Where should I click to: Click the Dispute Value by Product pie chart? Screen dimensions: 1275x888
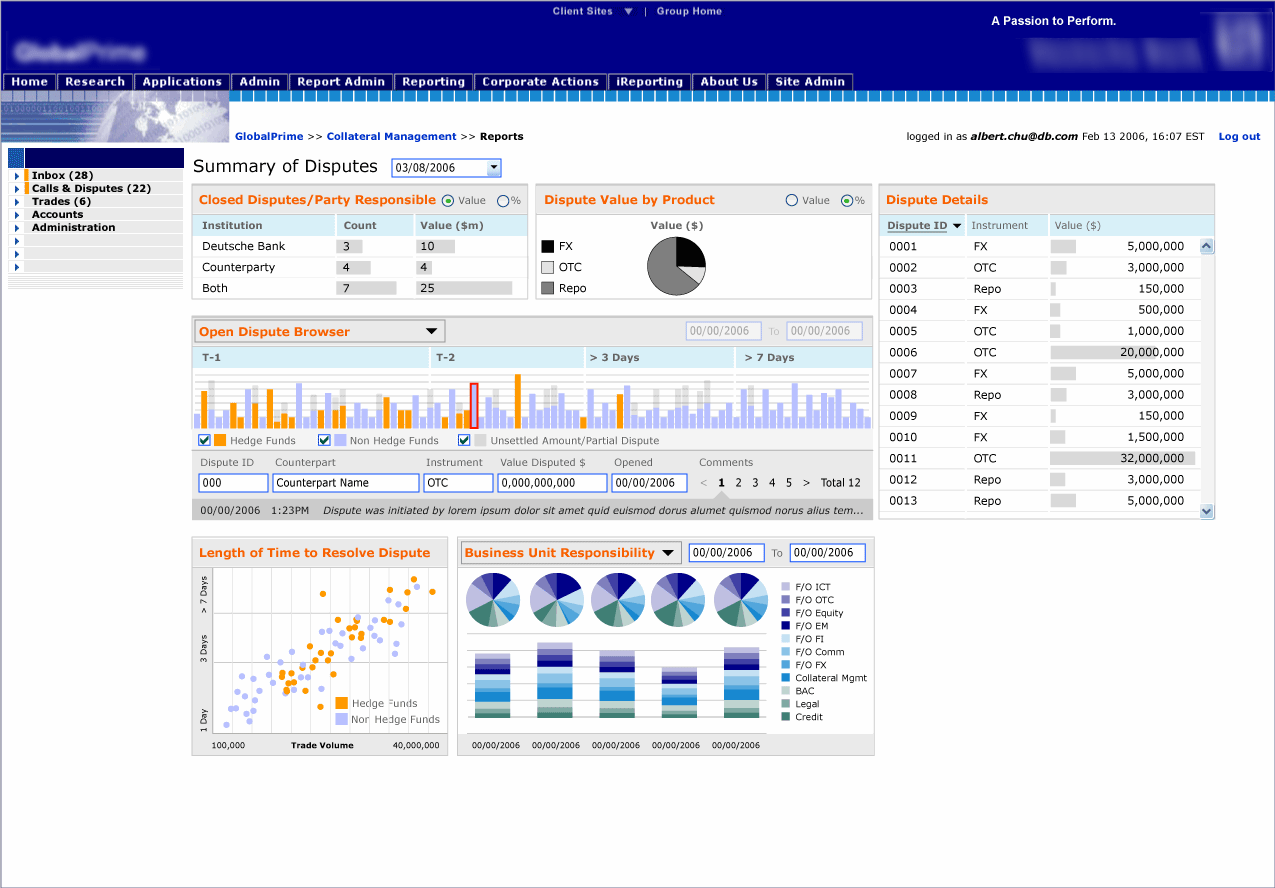677,264
